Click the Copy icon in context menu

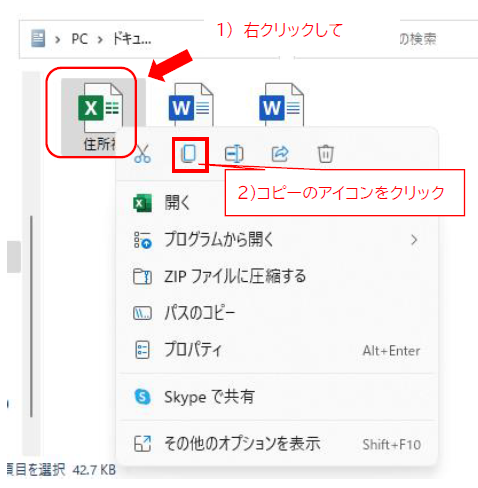[189, 154]
